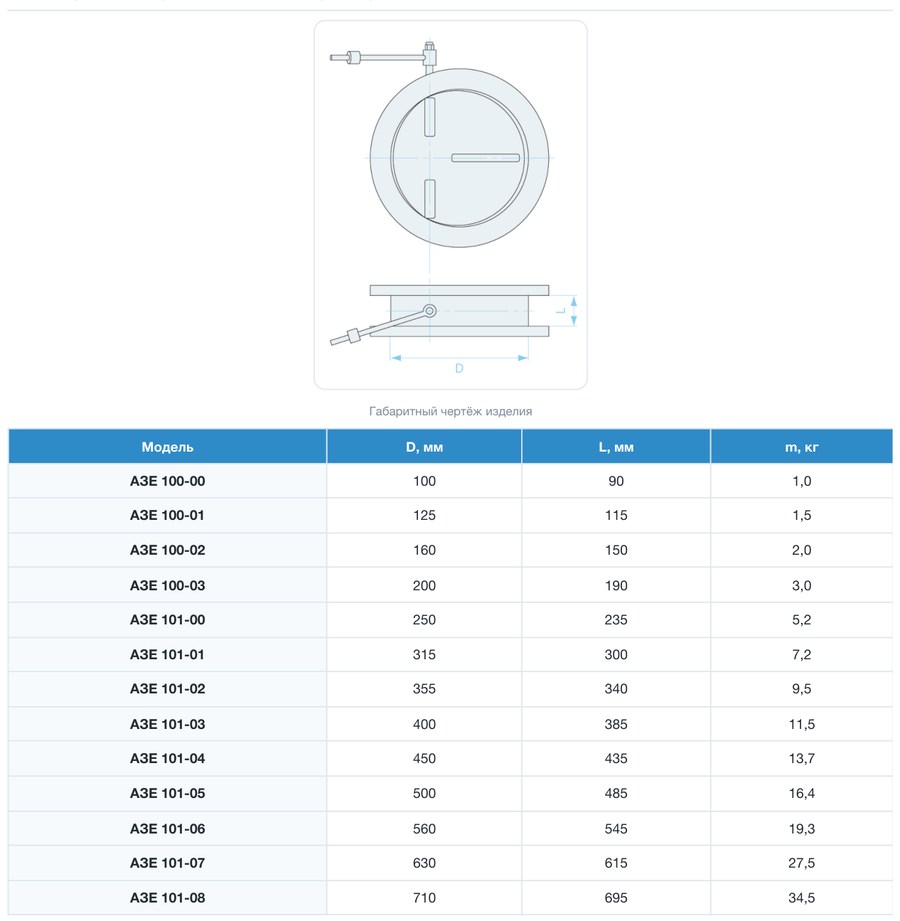900x921 pixels.
Task: Select model cell 'АЗЕ 101-06'
Action: click(167, 828)
